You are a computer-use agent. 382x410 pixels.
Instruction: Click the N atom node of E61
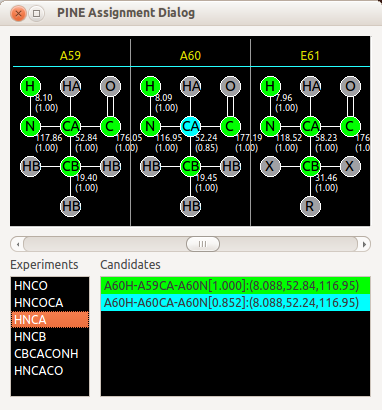pyautogui.click(x=270, y=126)
